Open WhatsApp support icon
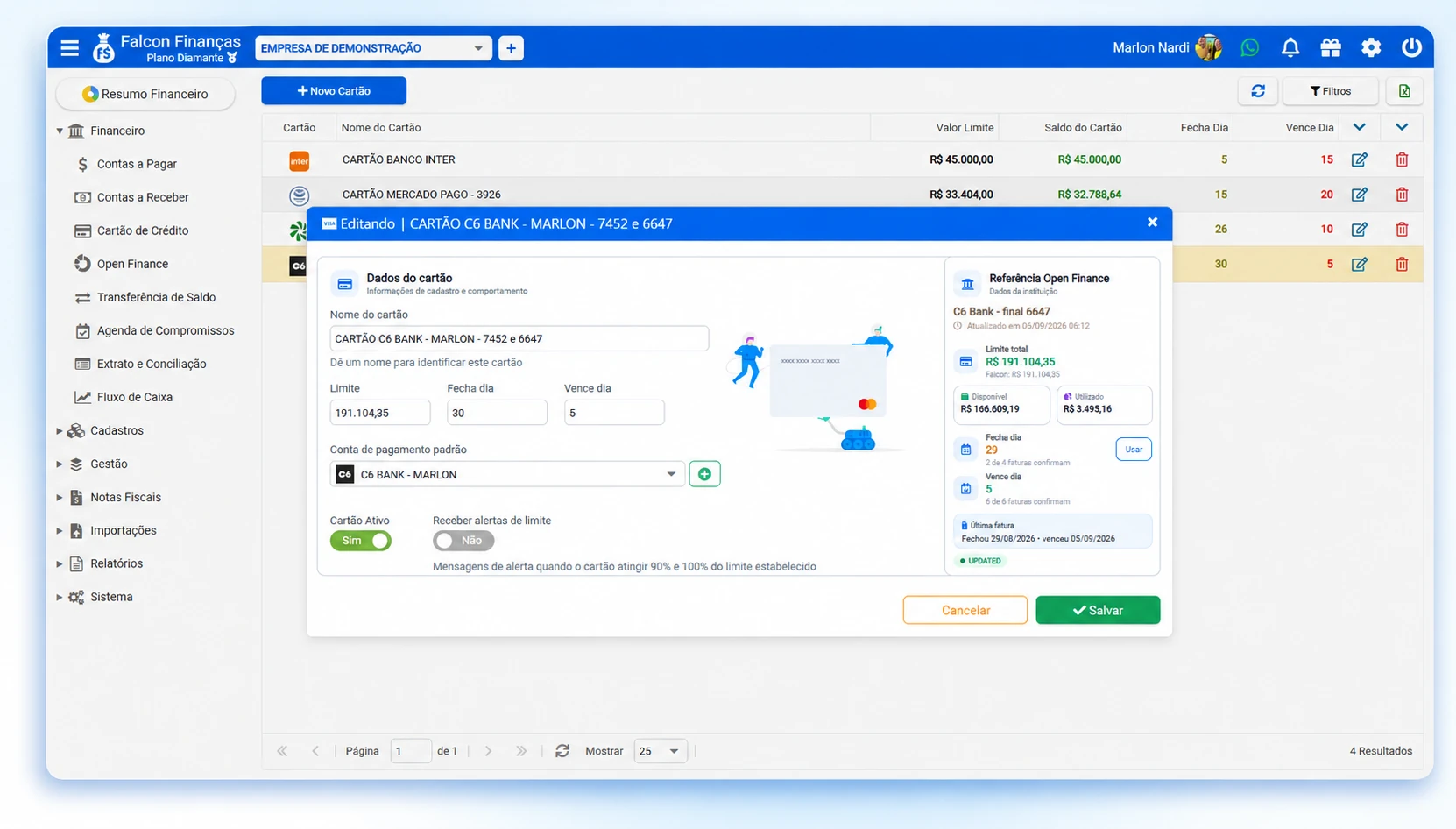This screenshot has height=829, width=1456. click(x=1250, y=47)
